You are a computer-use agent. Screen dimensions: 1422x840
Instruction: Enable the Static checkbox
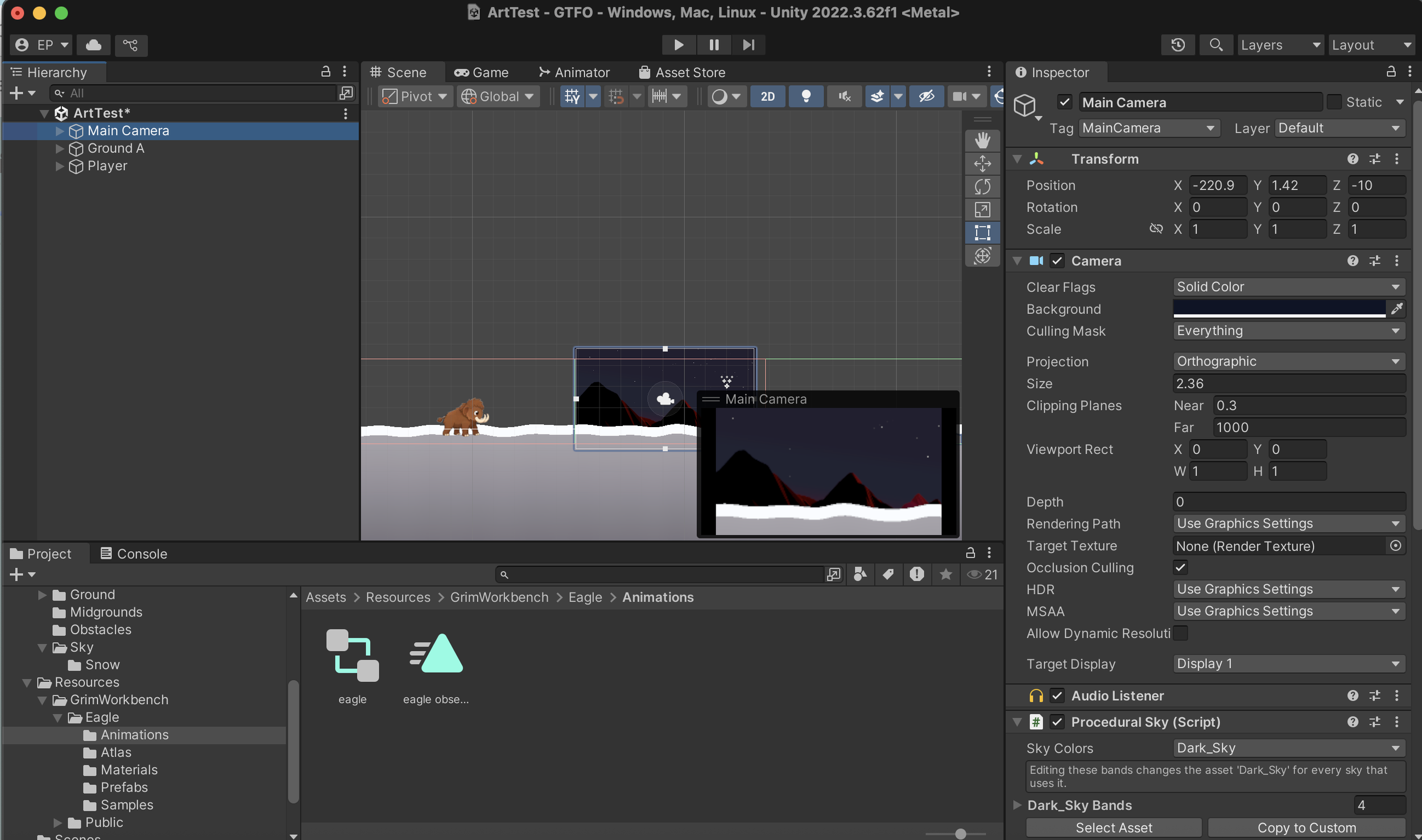coord(1334,102)
